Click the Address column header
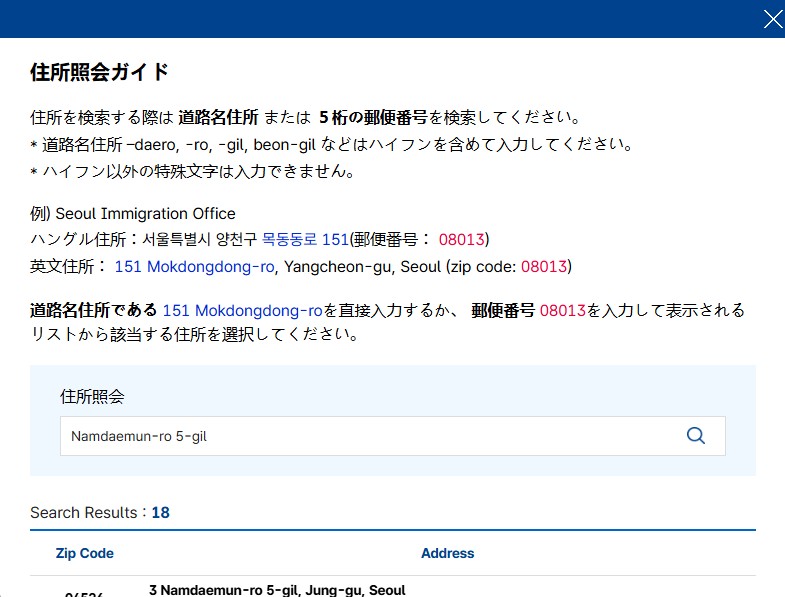785x597 pixels. (x=447, y=553)
